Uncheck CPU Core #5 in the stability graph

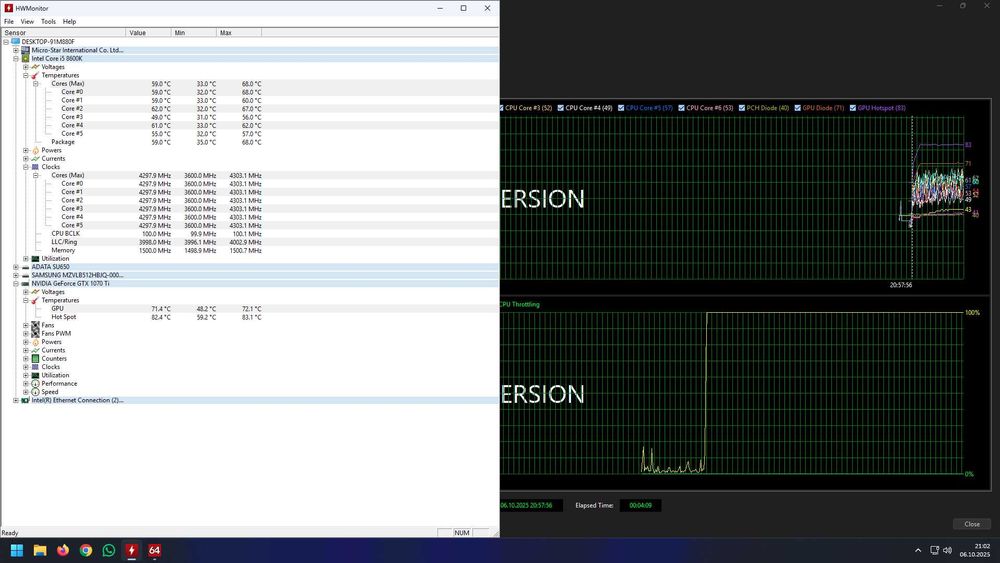coord(621,108)
